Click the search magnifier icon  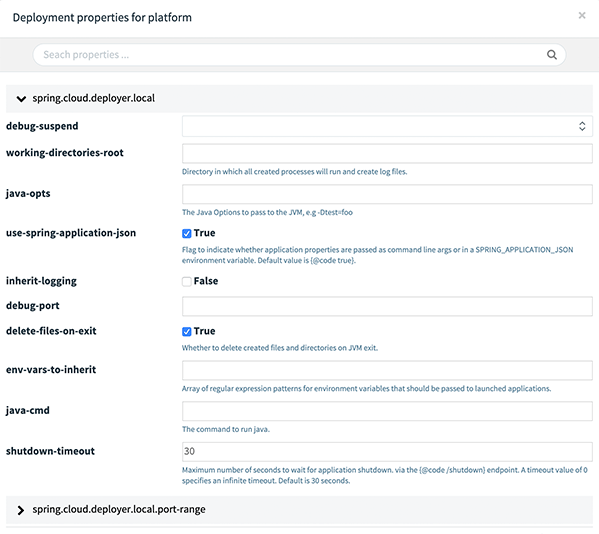[552, 55]
